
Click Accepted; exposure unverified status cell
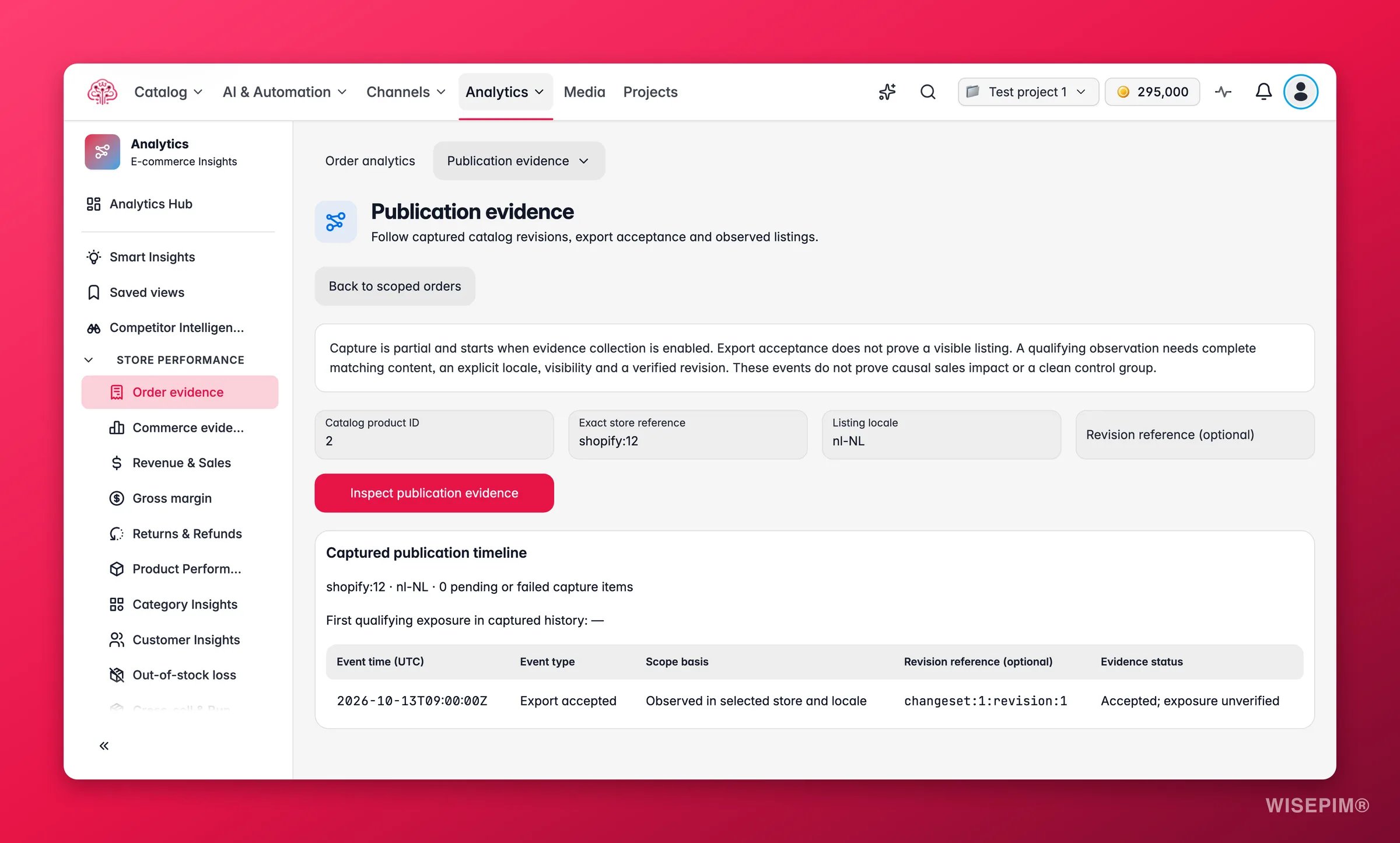(x=1190, y=701)
